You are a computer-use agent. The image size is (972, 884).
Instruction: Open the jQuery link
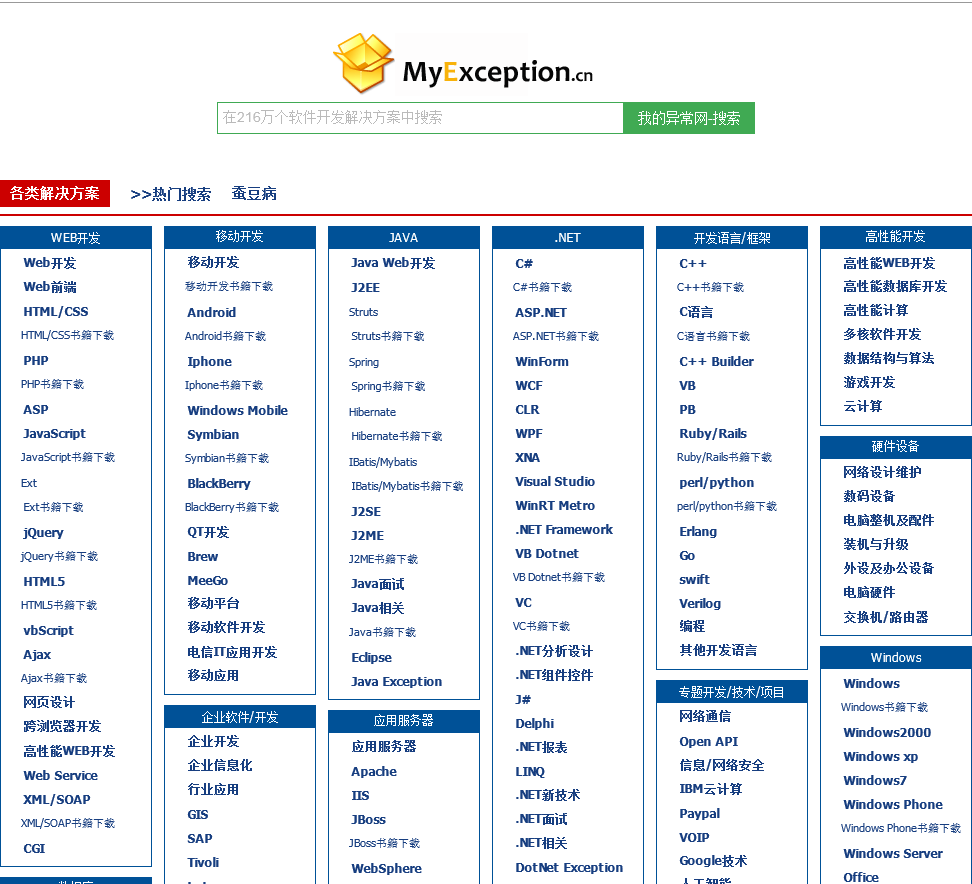click(43, 533)
